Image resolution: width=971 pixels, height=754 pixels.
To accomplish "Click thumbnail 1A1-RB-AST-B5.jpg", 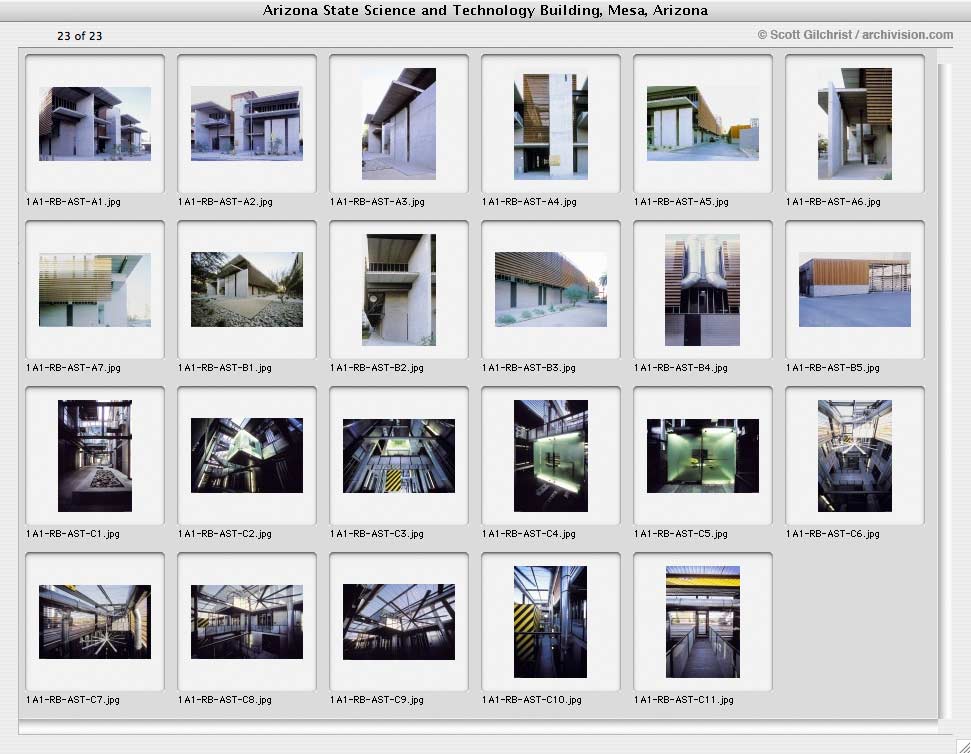I will [855, 290].
